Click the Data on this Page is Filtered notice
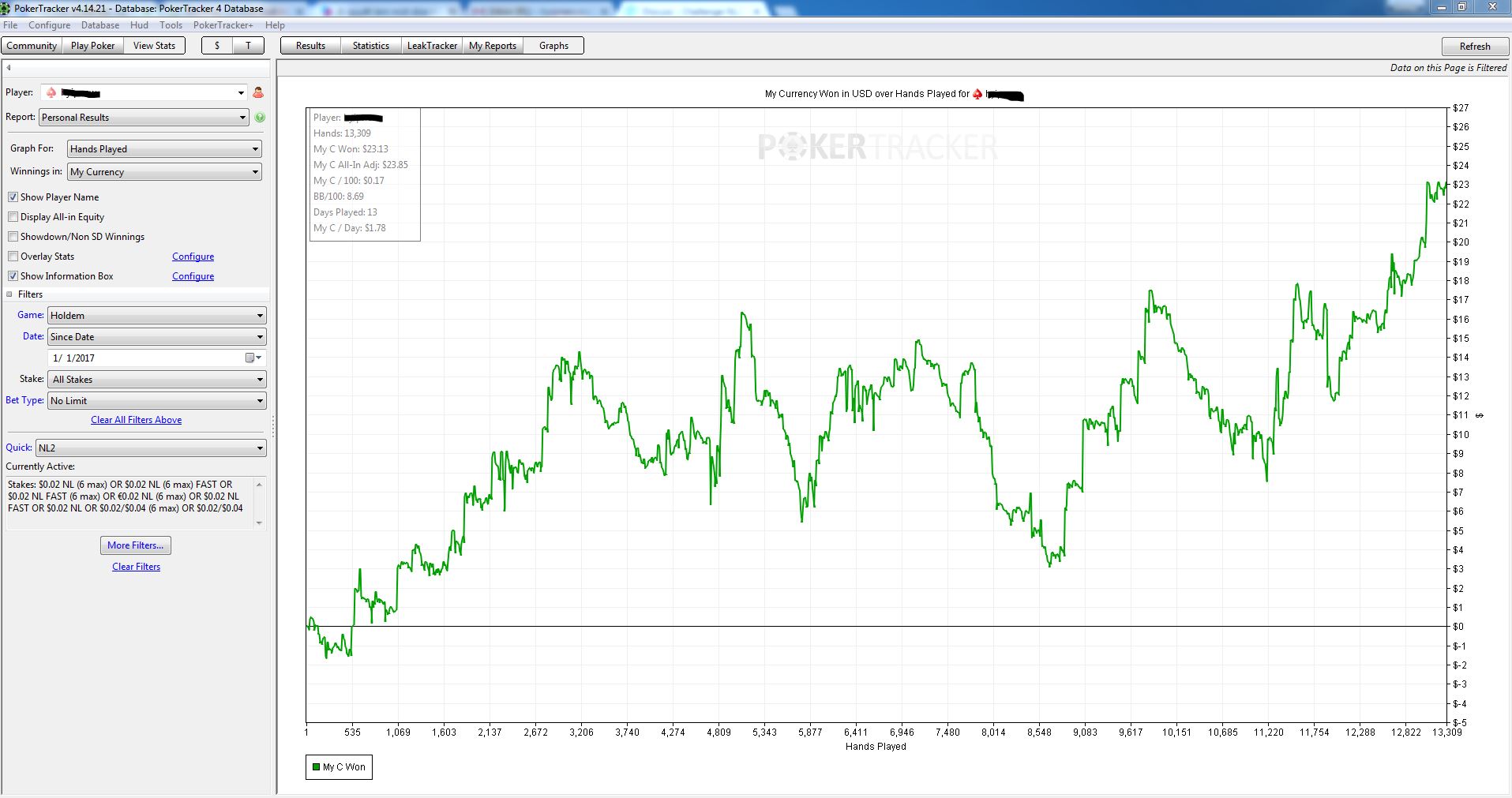1512x798 pixels. (1448, 68)
